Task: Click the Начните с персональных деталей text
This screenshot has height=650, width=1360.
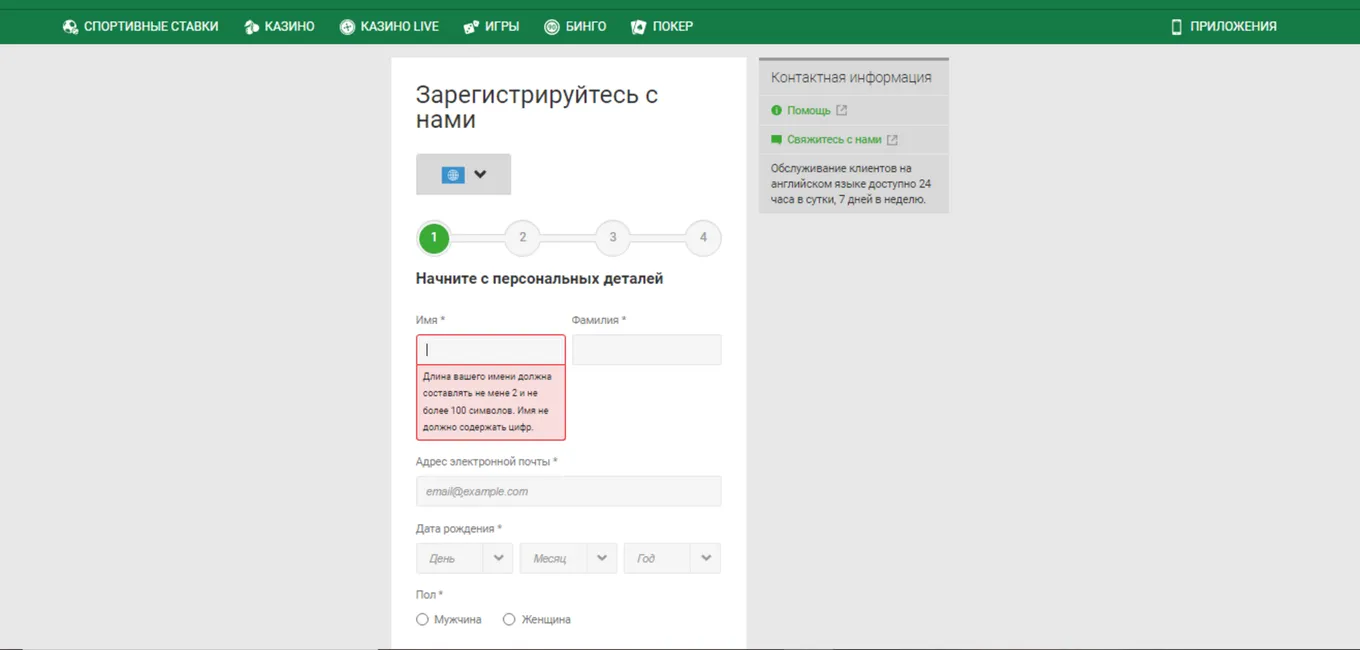Action: pyautogui.click(x=540, y=279)
